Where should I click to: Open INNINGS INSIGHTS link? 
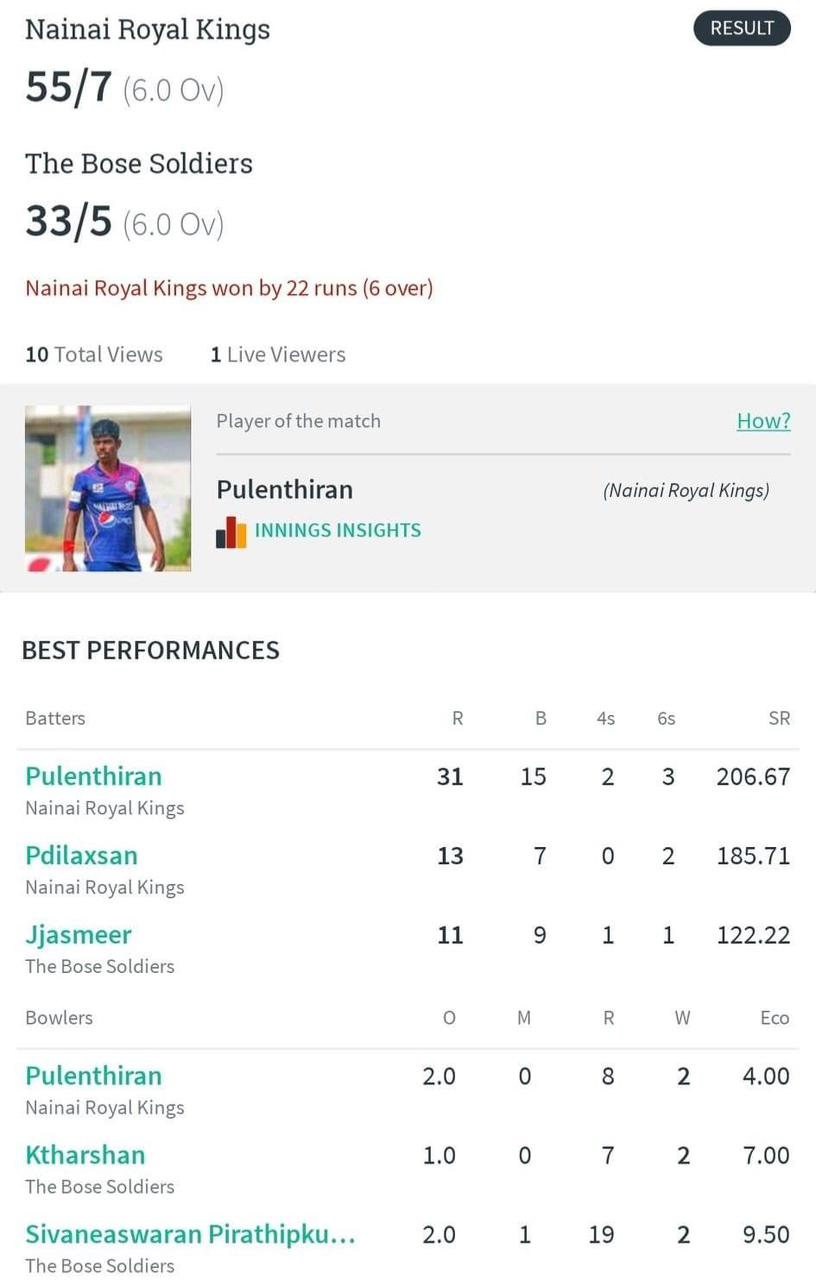click(338, 530)
